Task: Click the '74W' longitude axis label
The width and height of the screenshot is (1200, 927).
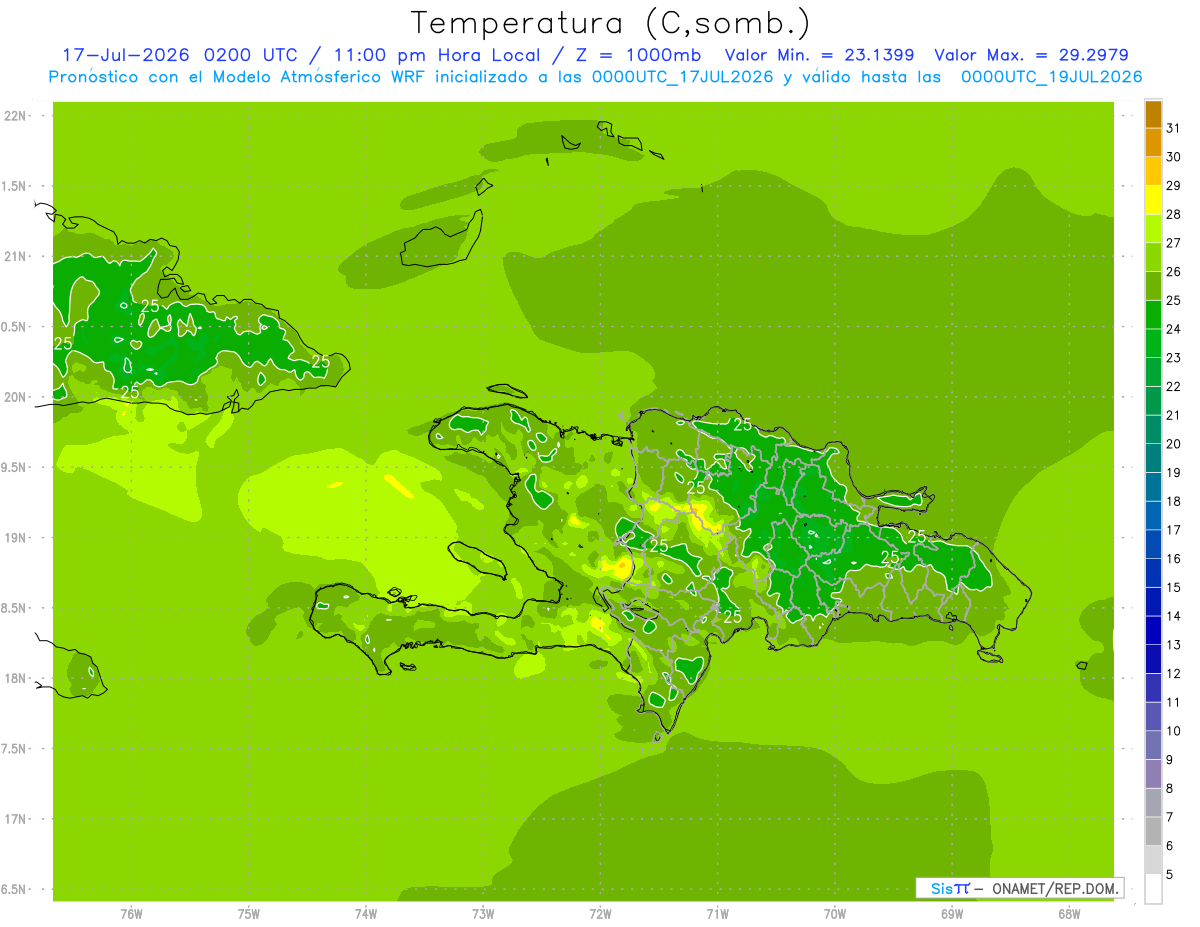Action: tap(366, 914)
